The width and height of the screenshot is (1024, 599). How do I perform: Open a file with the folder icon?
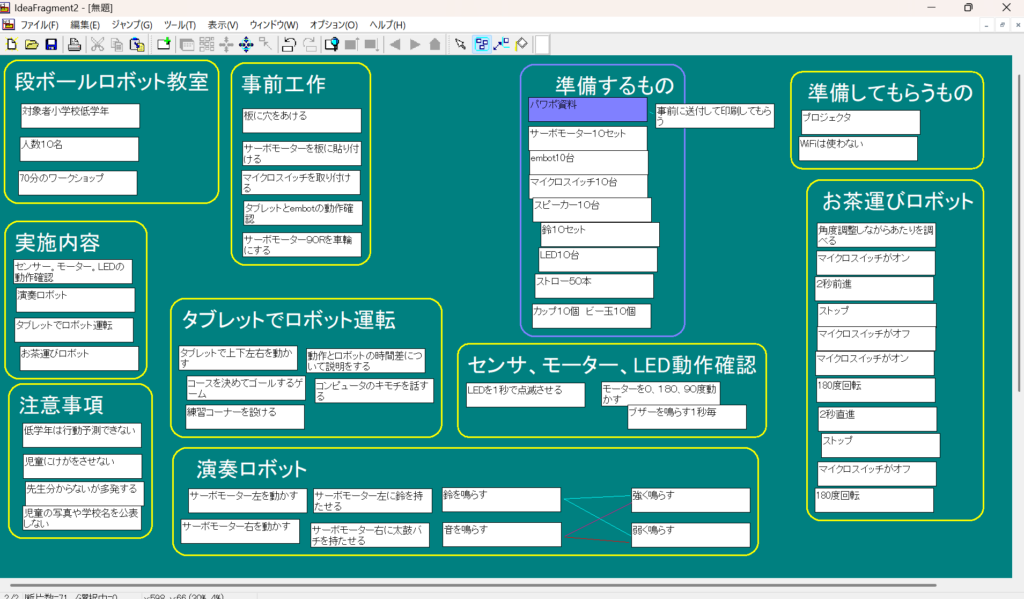[31, 44]
